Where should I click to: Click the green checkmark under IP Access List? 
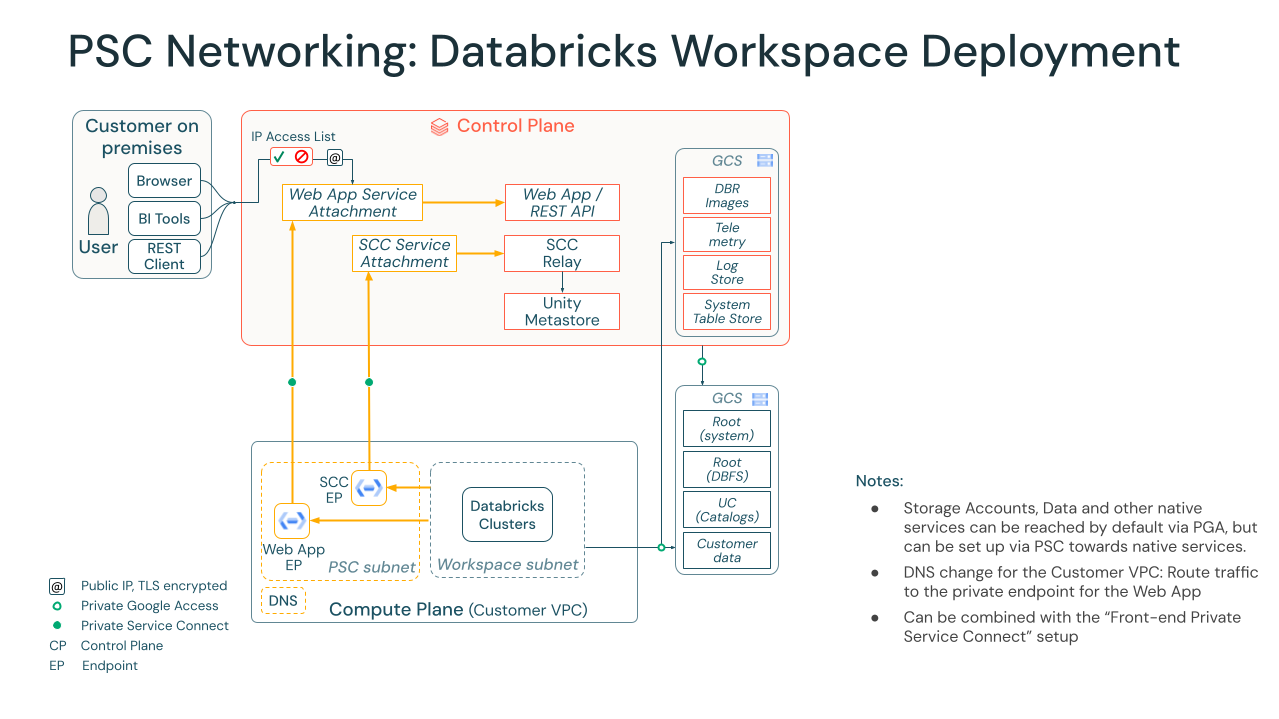coord(280,157)
